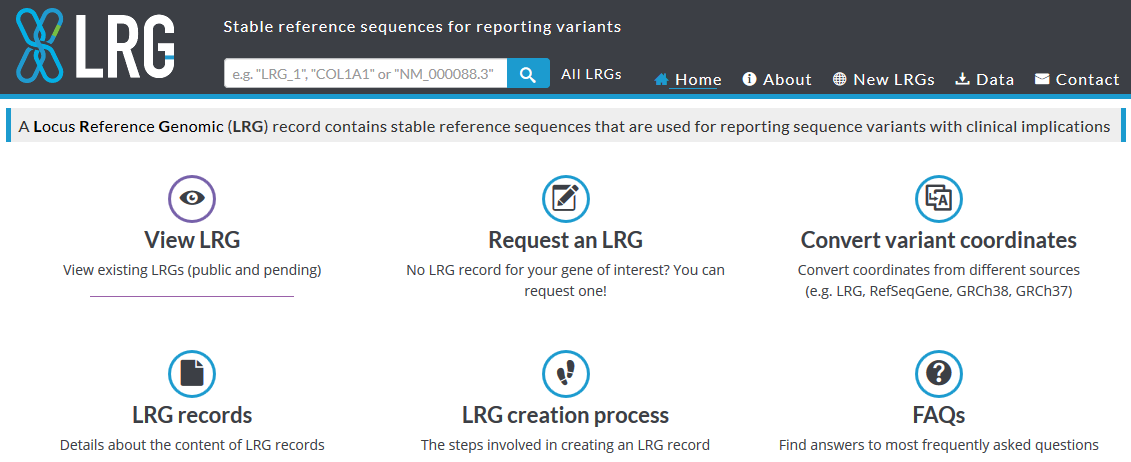Screen dimensions: 1131x462
Task: Click the FAQs heading text
Action: pyautogui.click(x=938, y=415)
